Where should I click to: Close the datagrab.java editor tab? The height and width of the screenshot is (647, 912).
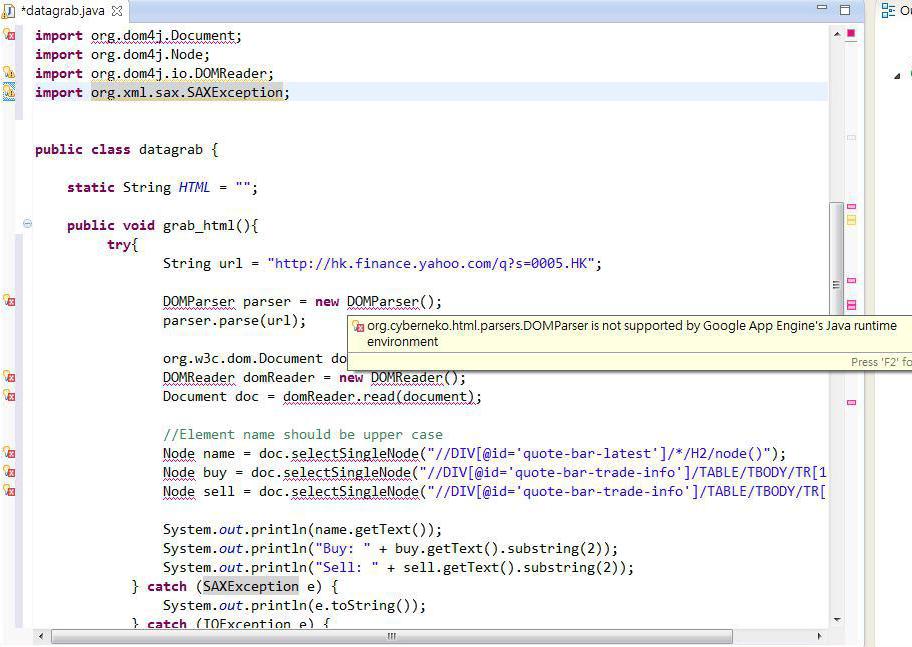tap(117, 11)
